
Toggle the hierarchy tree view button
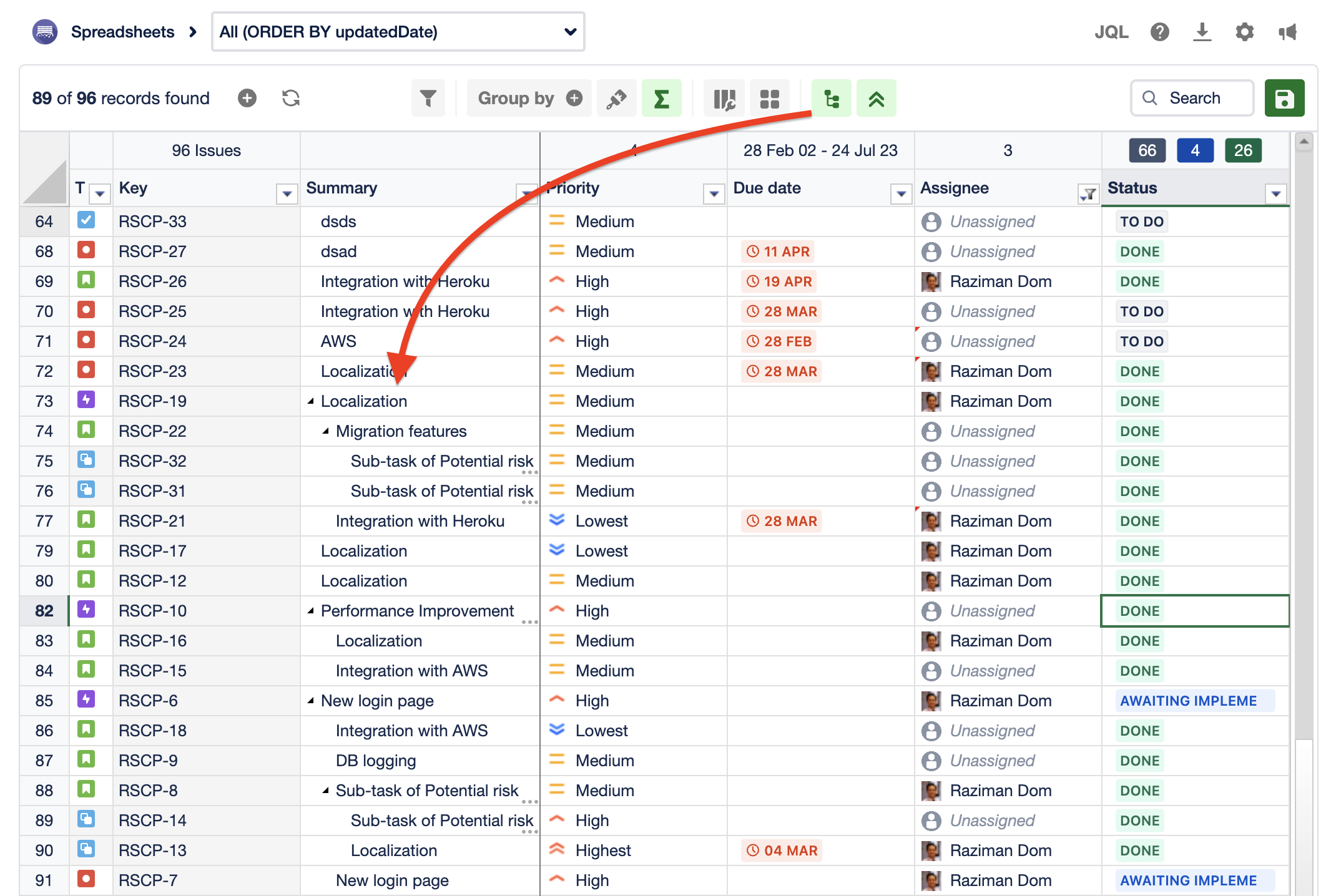pos(831,99)
